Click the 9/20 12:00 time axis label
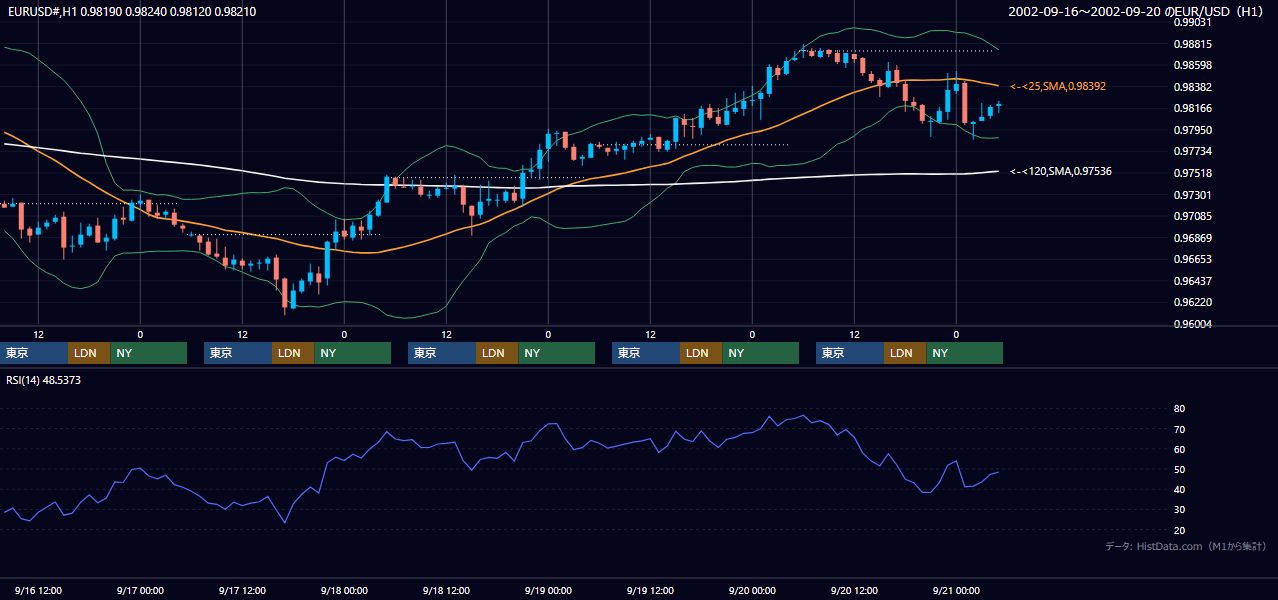Image resolution: width=1278 pixels, height=600 pixels. point(854,591)
